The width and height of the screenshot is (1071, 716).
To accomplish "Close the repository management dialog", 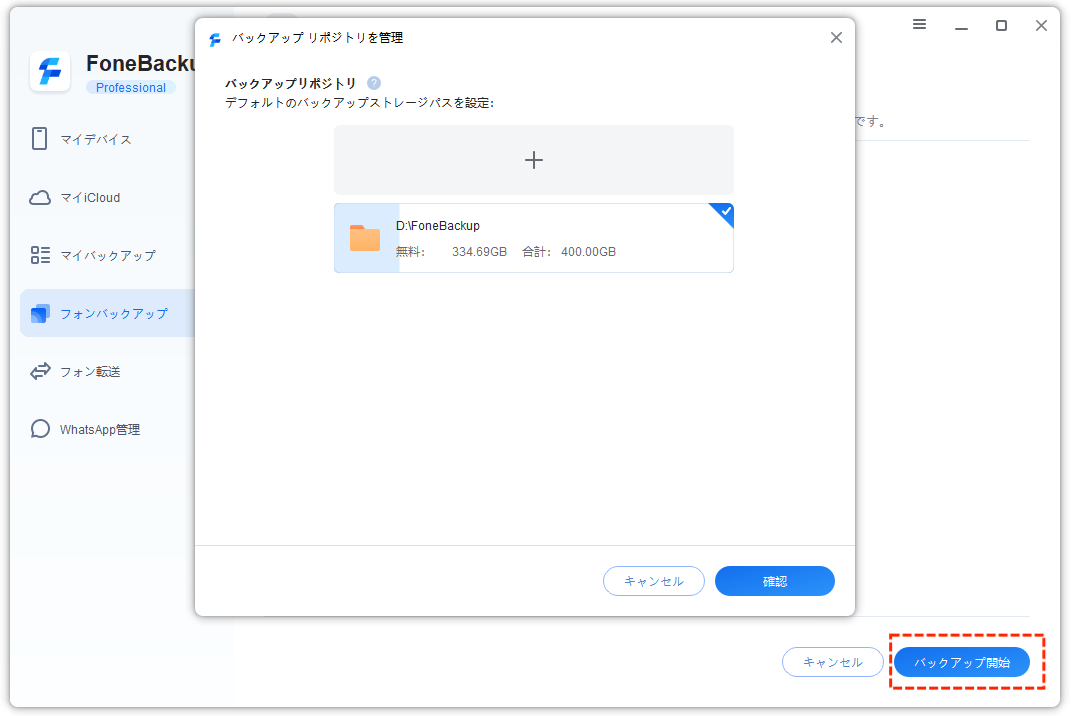I will point(836,38).
